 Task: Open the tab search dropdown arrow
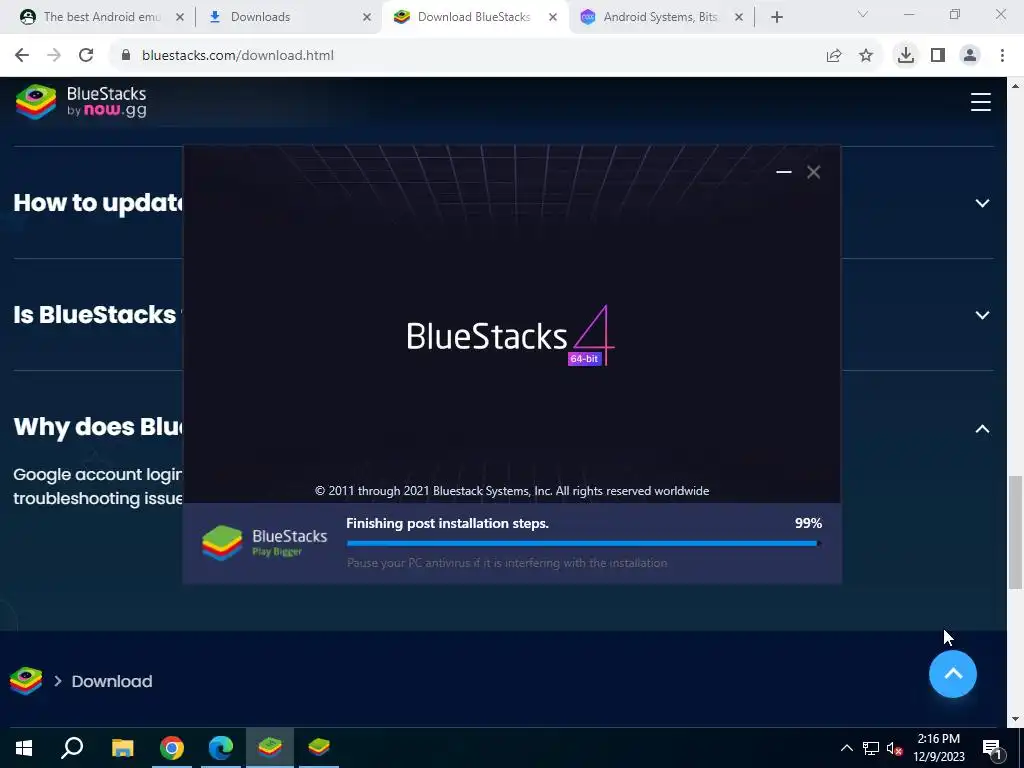click(x=863, y=14)
